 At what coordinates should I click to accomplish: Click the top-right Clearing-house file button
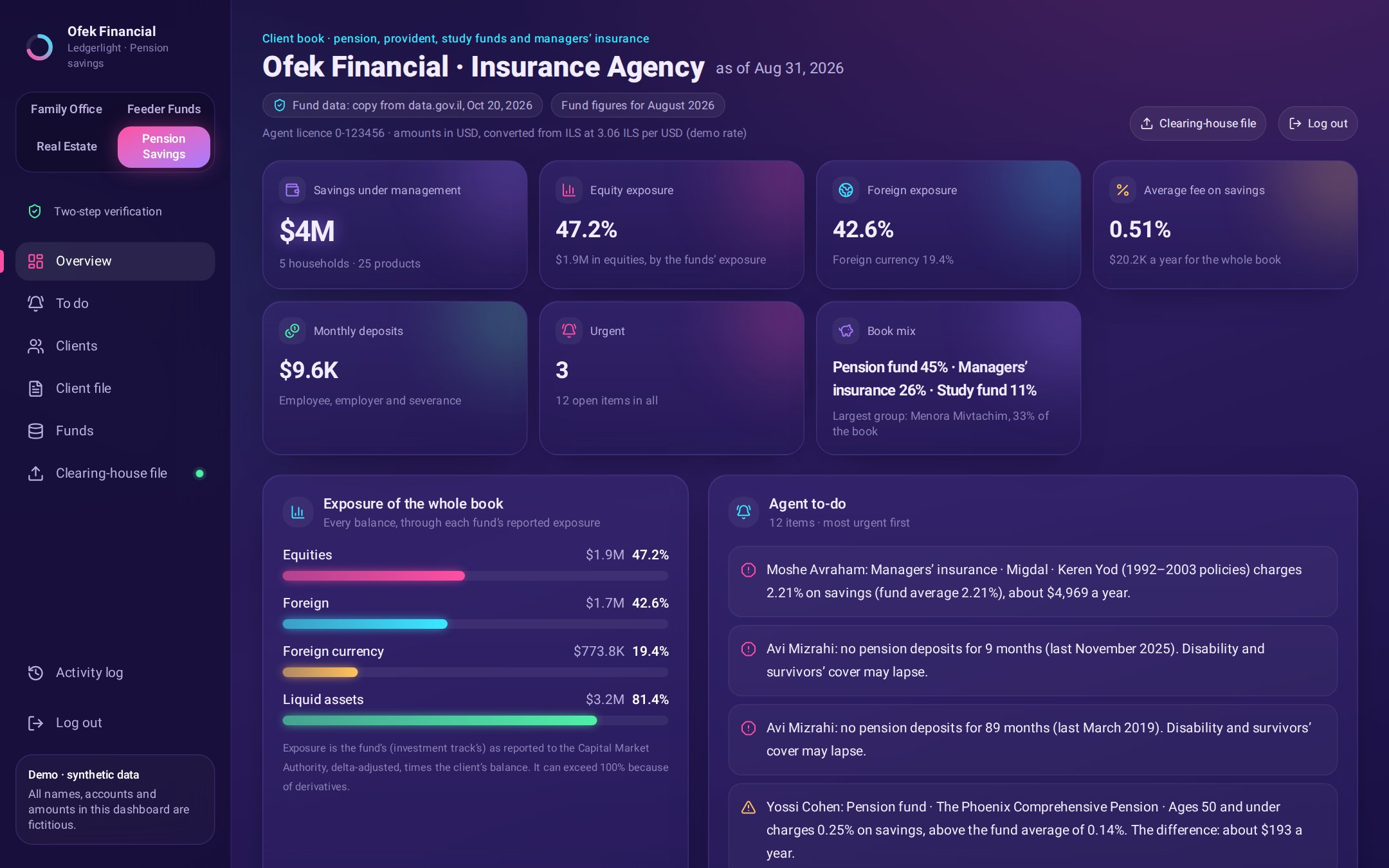coord(1197,123)
